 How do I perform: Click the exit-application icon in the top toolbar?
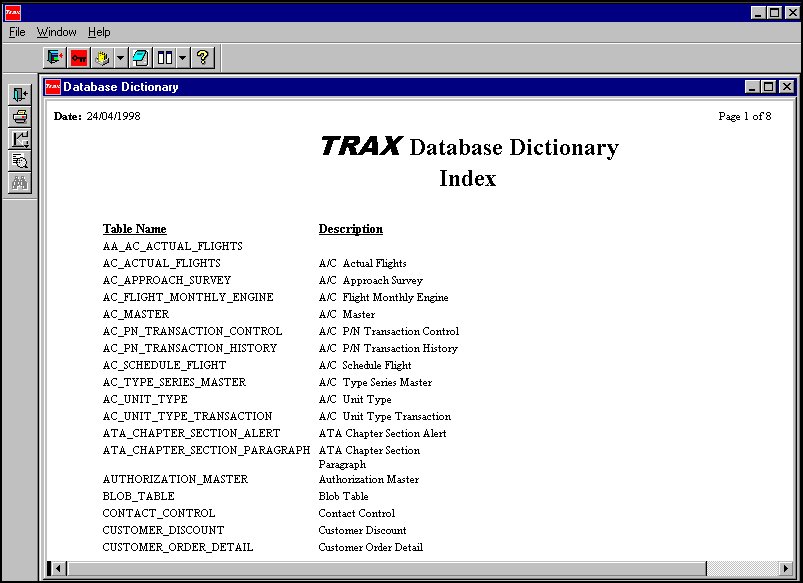coord(55,57)
